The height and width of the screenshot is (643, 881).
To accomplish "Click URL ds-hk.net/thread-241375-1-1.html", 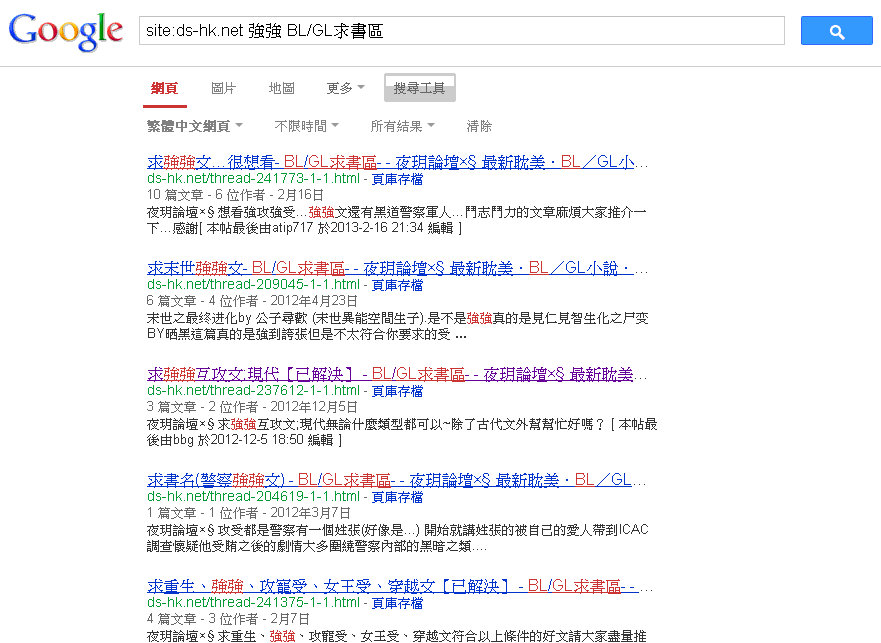I will (x=253, y=603).
